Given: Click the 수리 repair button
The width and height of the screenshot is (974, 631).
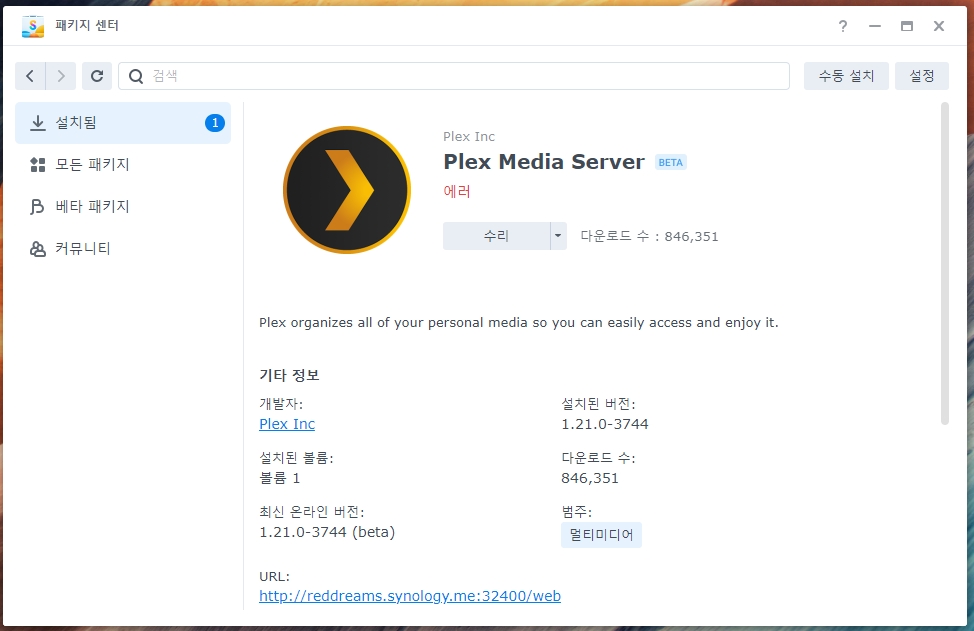Looking at the screenshot, I should [496, 236].
